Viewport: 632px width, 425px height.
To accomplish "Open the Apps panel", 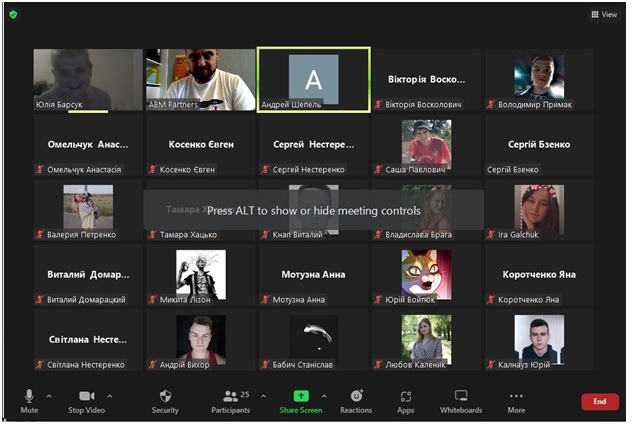I will [x=405, y=401].
